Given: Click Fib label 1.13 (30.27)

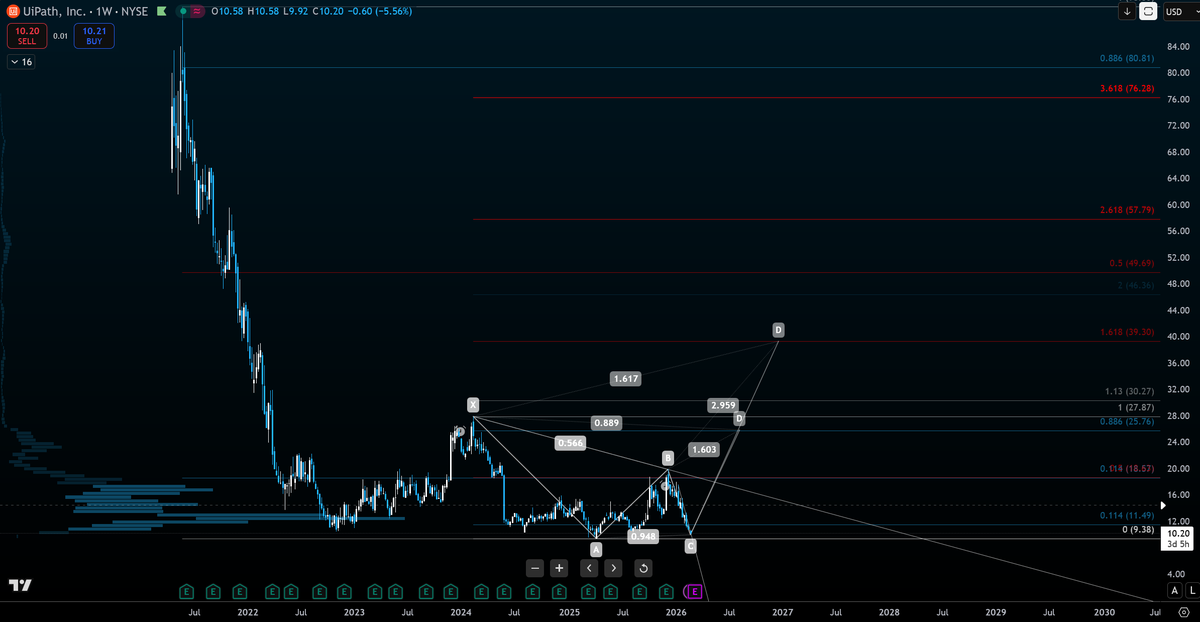Looking at the screenshot, I should [x=1129, y=391].
